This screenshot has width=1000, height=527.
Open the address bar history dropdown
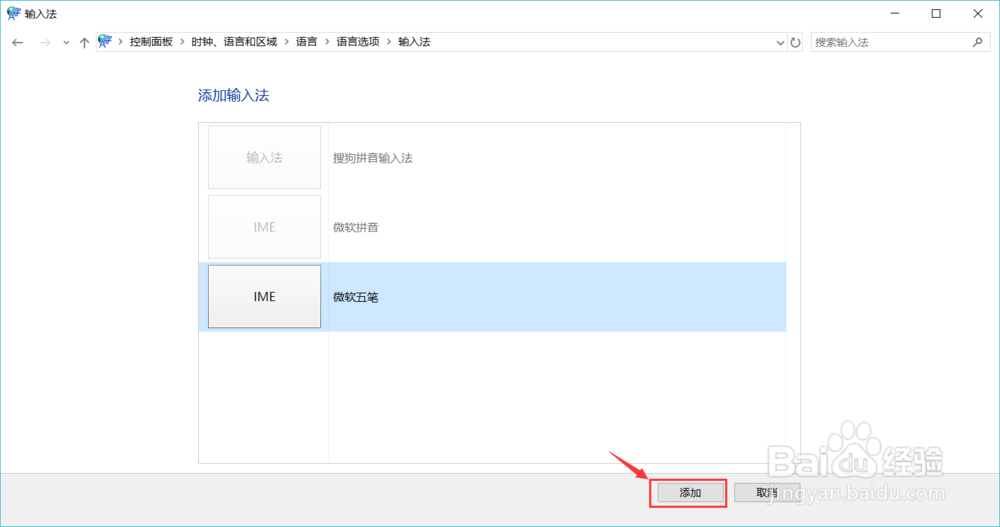click(x=780, y=43)
